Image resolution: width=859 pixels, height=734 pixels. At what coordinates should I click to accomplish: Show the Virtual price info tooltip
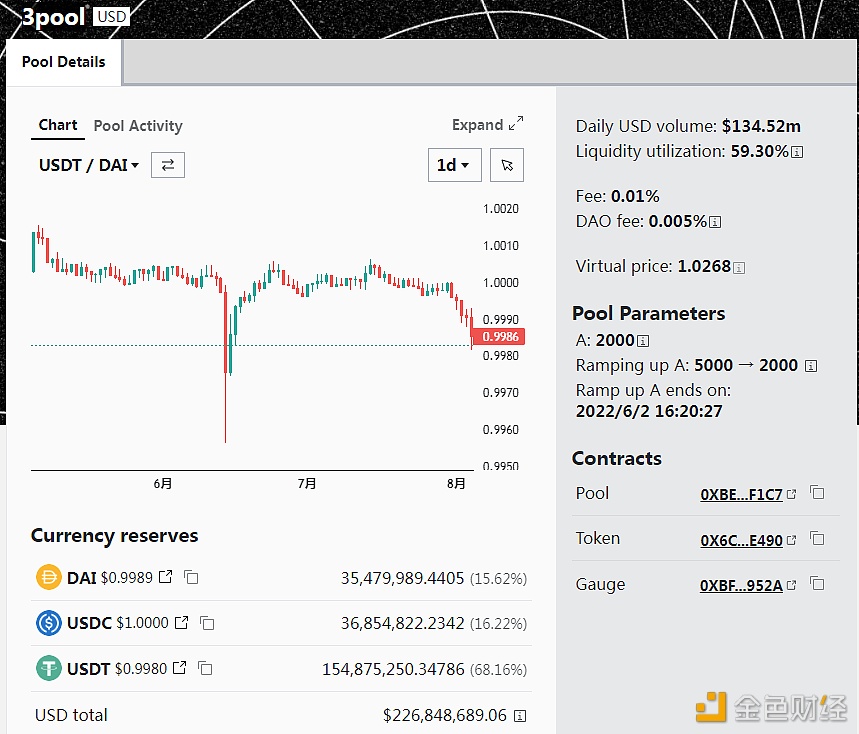(x=739, y=268)
